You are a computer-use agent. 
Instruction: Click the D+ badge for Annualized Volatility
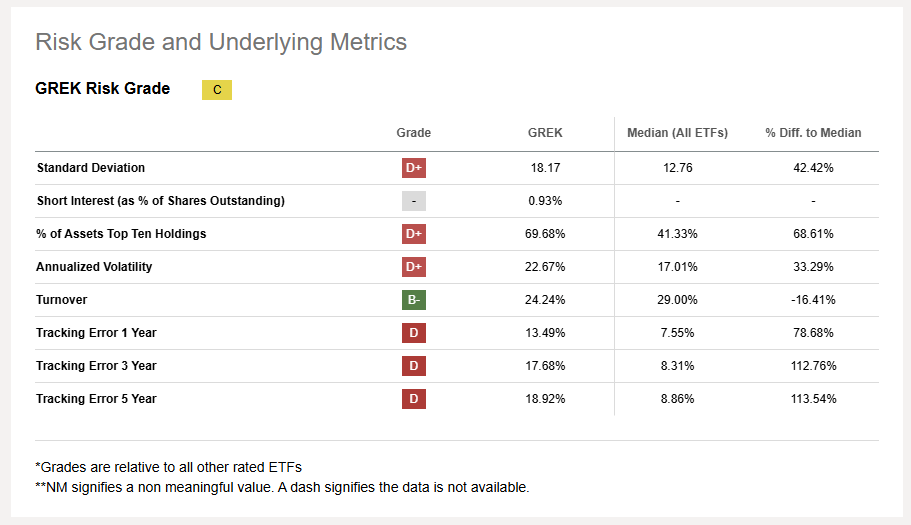(x=414, y=267)
